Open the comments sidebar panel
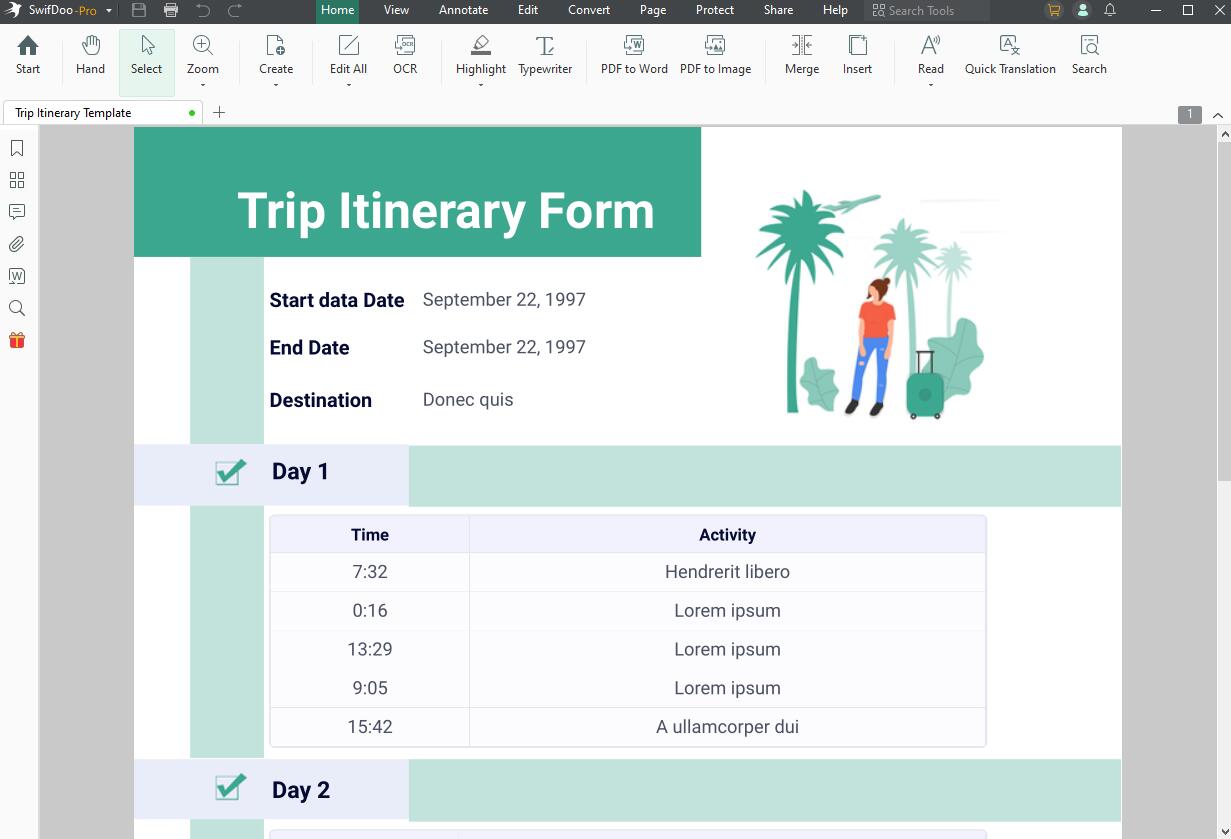Viewport: 1231px width, 839px height. click(x=17, y=212)
